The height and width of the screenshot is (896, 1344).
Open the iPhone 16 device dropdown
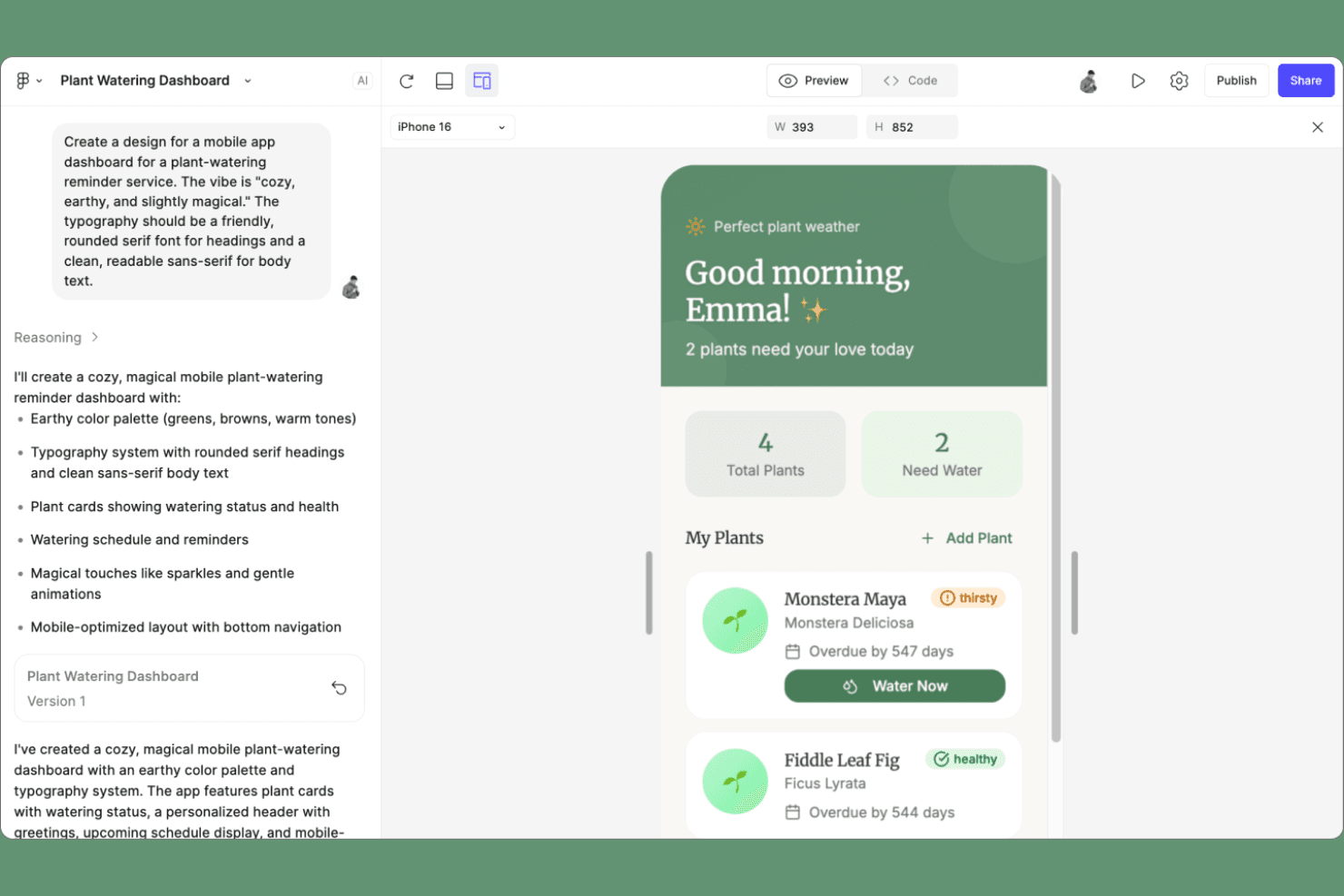452,127
